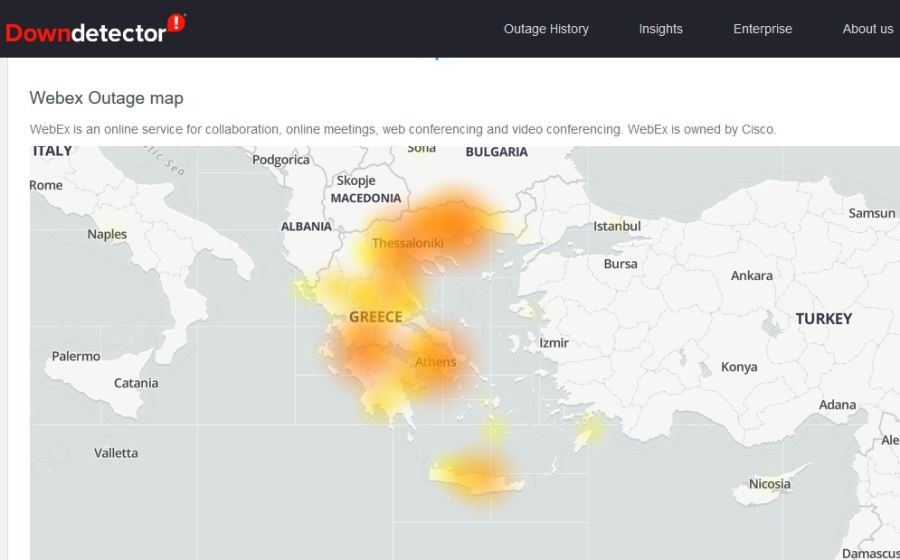The width and height of the screenshot is (900, 560).
Task: Click the Podgorica city label
Action: pos(281,160)
